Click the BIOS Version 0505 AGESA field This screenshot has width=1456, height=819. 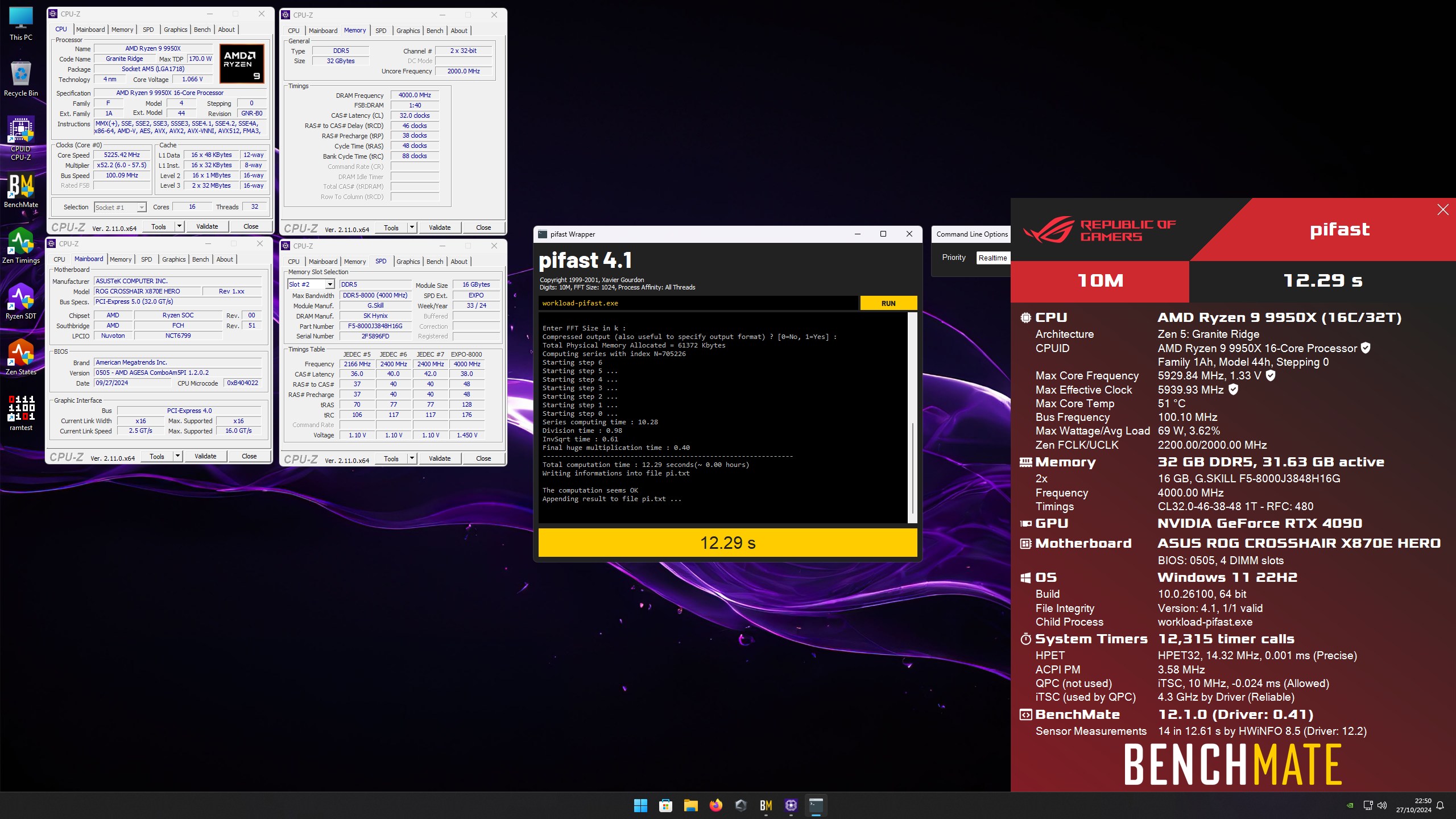pyautogui.click(x=177, y=373)
